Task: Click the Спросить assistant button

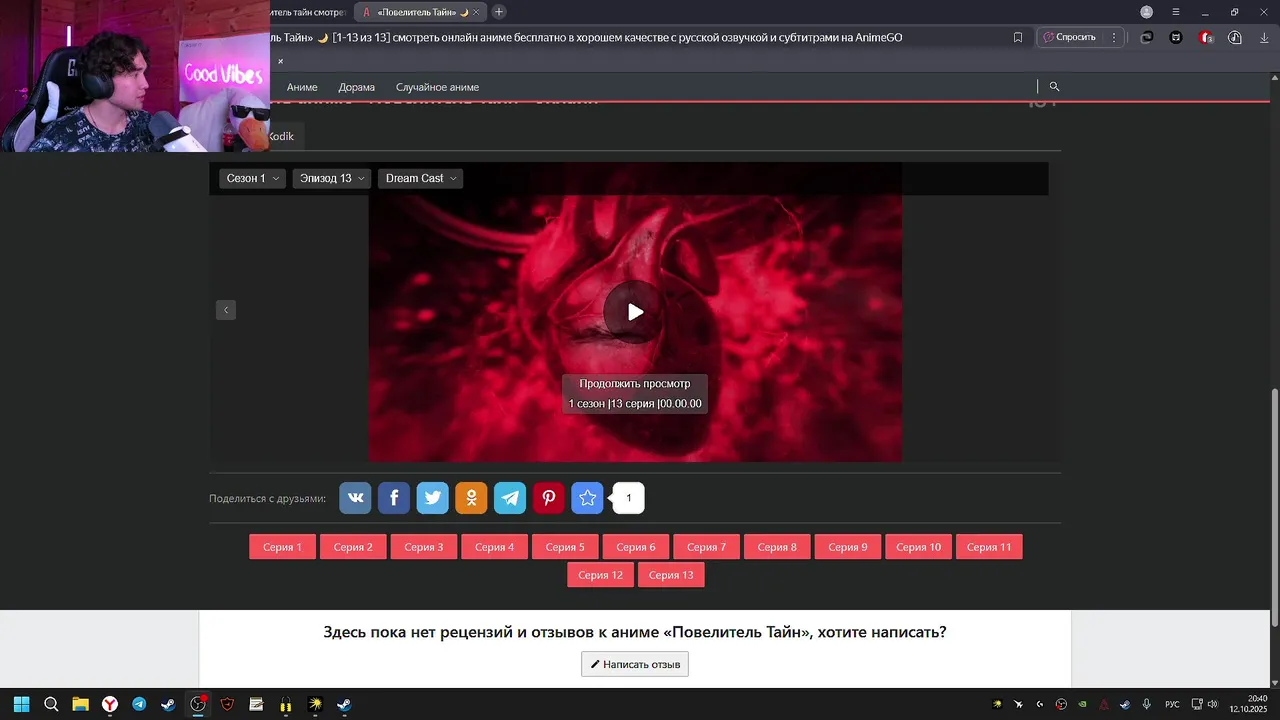Action: 1069,37
